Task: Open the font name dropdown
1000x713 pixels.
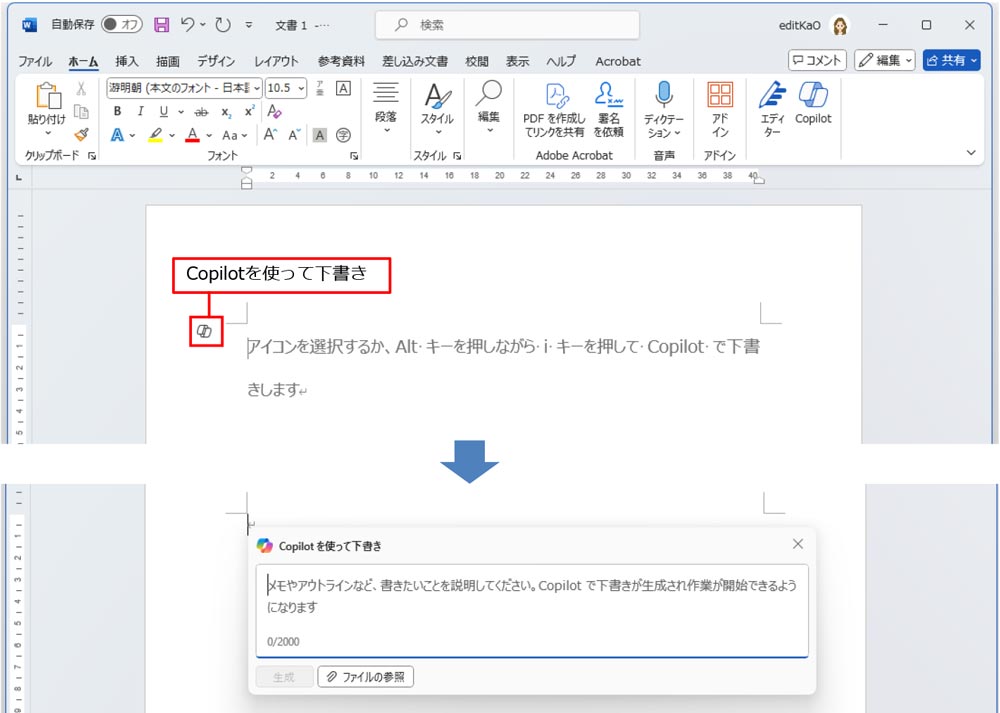Action: point(256,88)
